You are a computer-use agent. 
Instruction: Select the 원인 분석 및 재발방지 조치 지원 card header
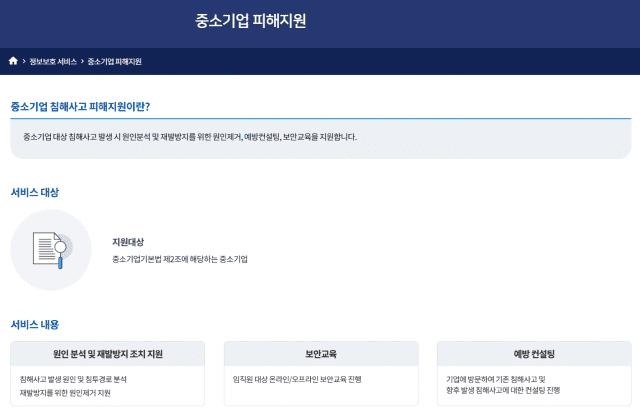coord(107,354)
